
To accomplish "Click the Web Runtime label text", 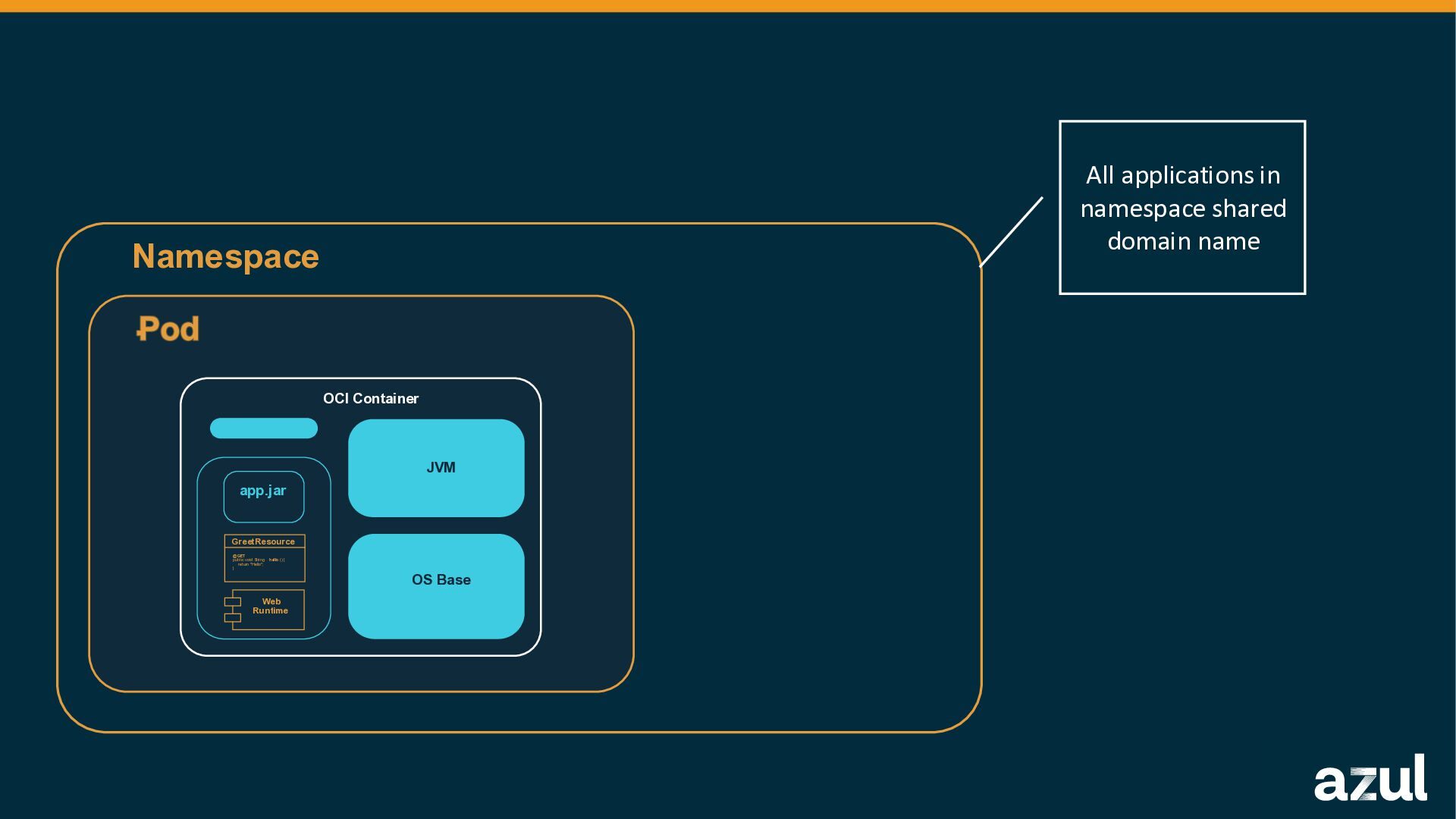I will click(271, 607).
